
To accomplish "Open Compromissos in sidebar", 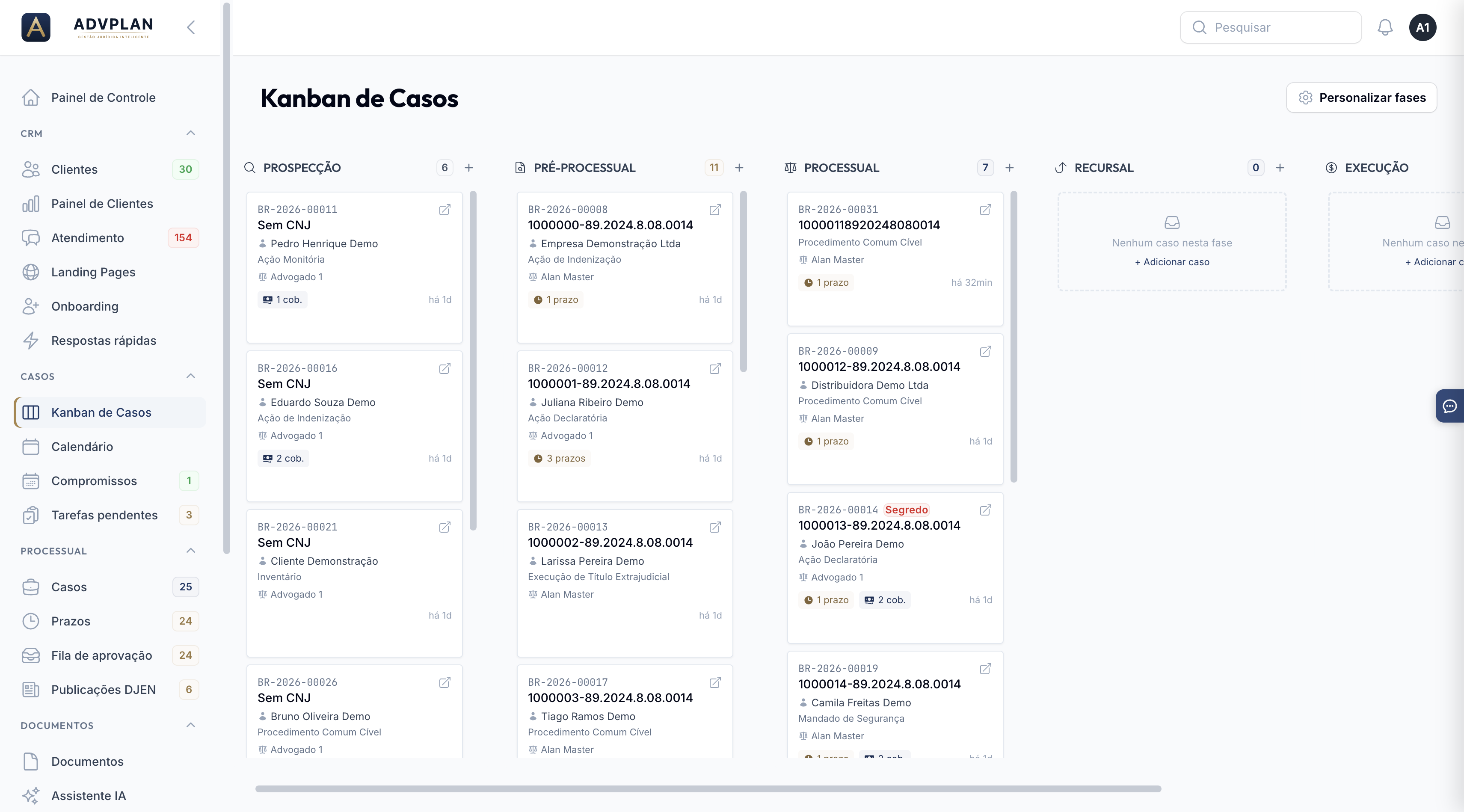I will click(x=110, y=481).
